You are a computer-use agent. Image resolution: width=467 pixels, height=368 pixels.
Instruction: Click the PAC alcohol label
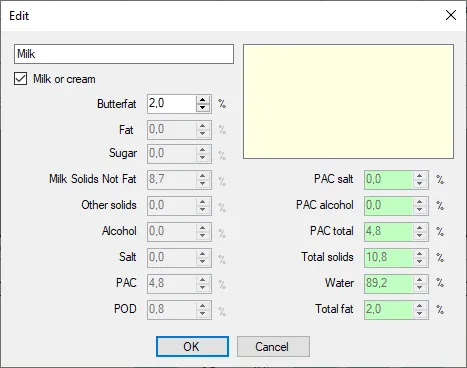(x=325, y=205)
